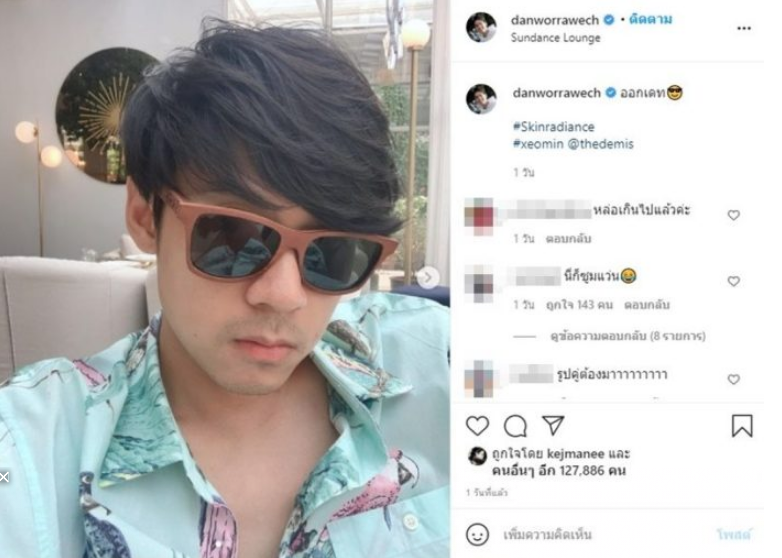Screen dimensions: 782x558
Task: Open the three-dot more options menu
Action: tap(744, 28)
